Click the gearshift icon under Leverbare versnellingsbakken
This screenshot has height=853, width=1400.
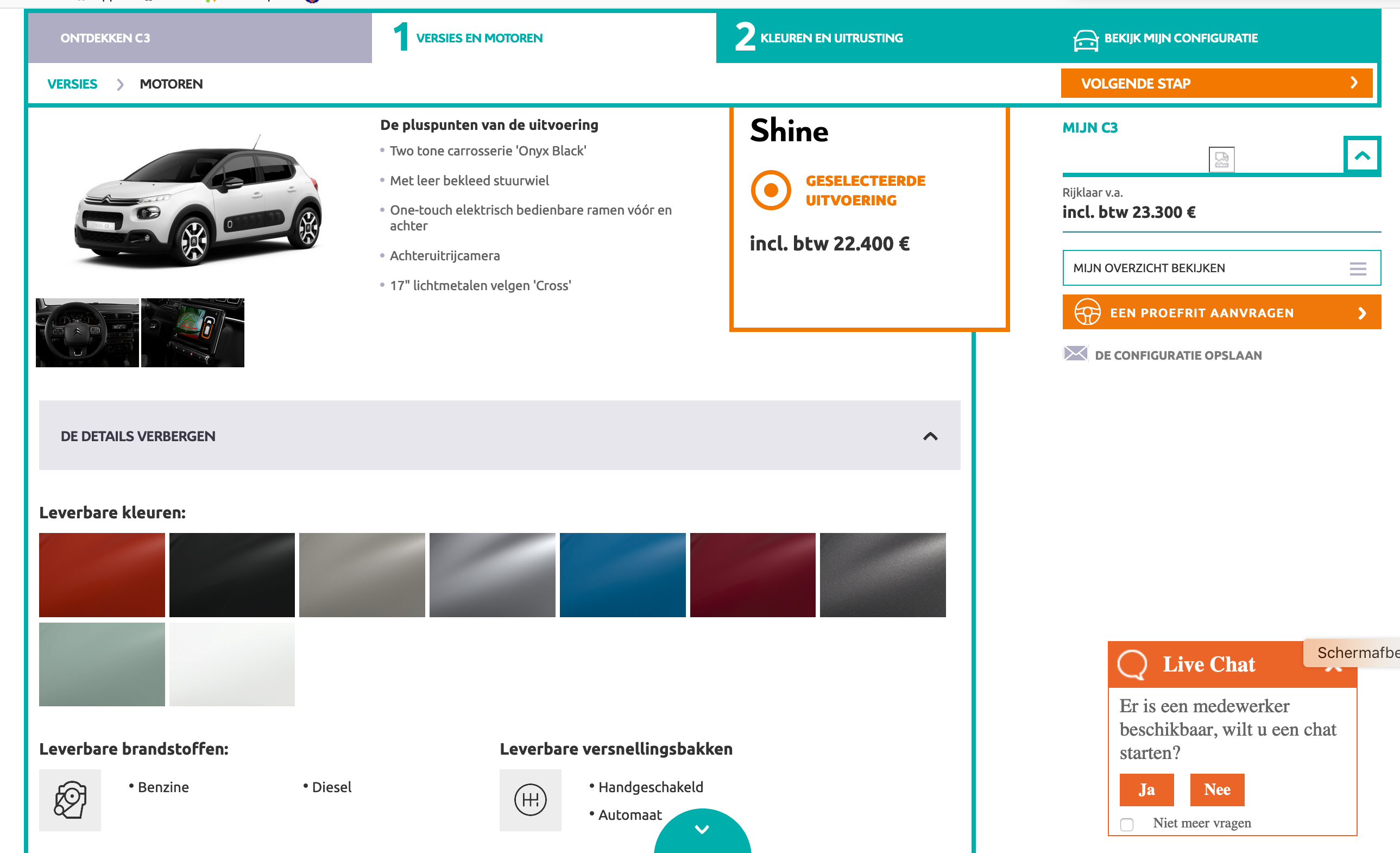click(531, 800)
